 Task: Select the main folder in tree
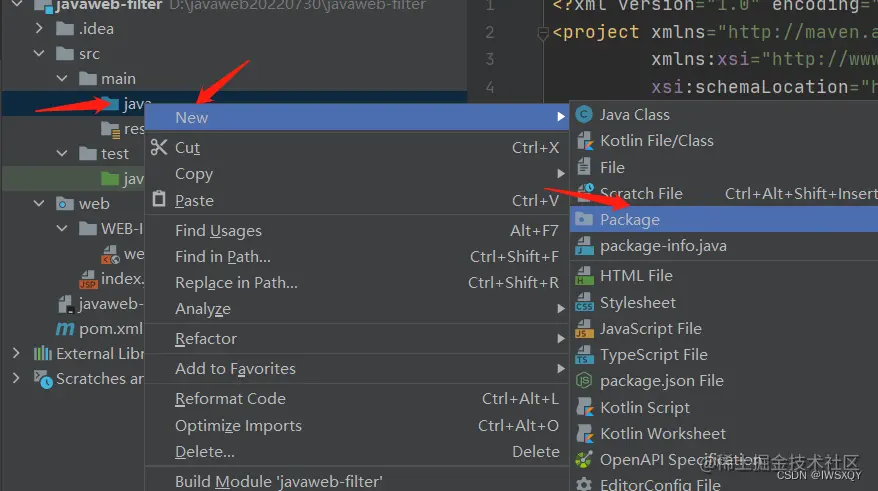tap(118, 78)
